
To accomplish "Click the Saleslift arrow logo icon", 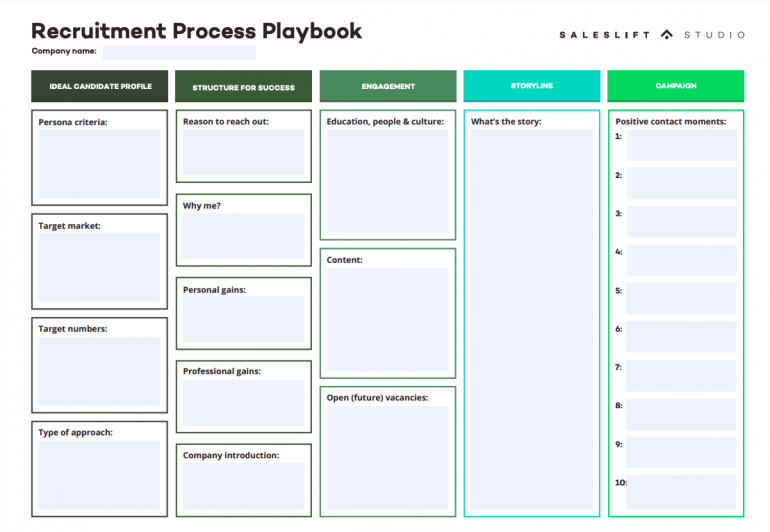I will (x=666, y=34).
